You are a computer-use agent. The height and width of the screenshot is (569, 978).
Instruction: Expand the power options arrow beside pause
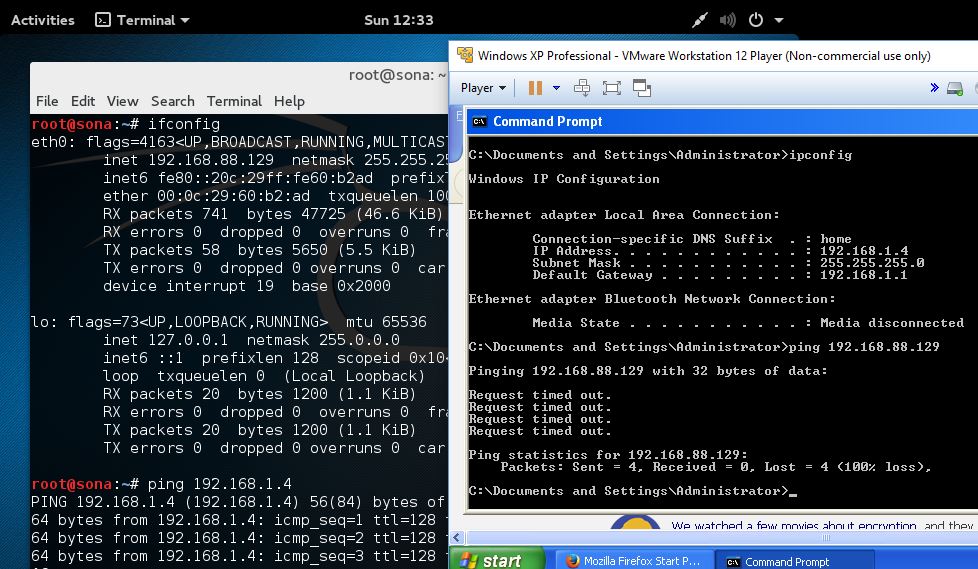point(556,88)
